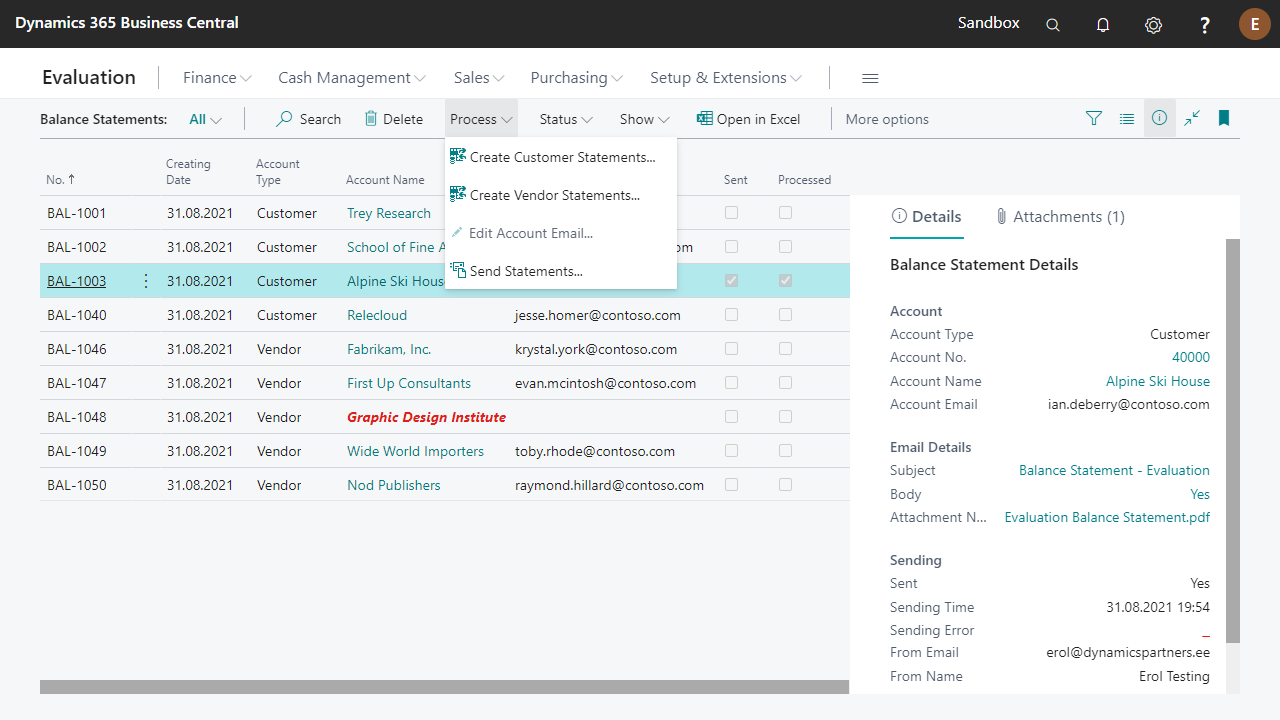Open Fabrikam, Inc. account link
This screenshot has height=720, width=1280.
389,349
